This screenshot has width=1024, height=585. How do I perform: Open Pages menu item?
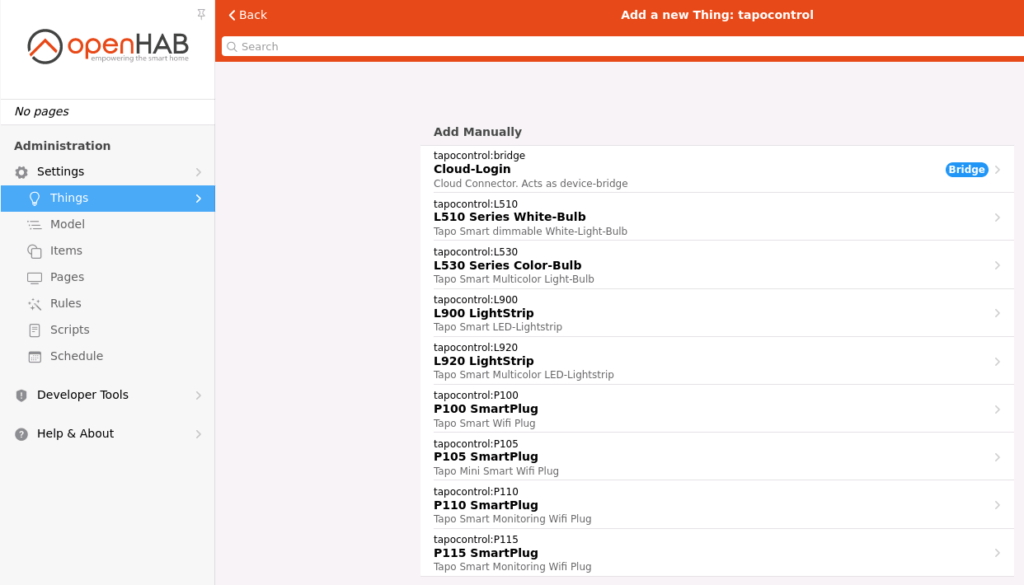coord(108,277)
